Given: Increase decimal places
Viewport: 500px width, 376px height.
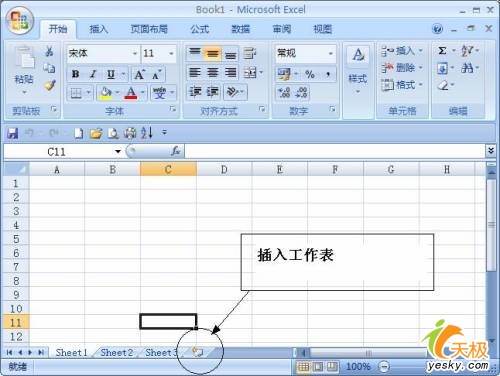Looking at the screenshot, I should click(284, 92).
